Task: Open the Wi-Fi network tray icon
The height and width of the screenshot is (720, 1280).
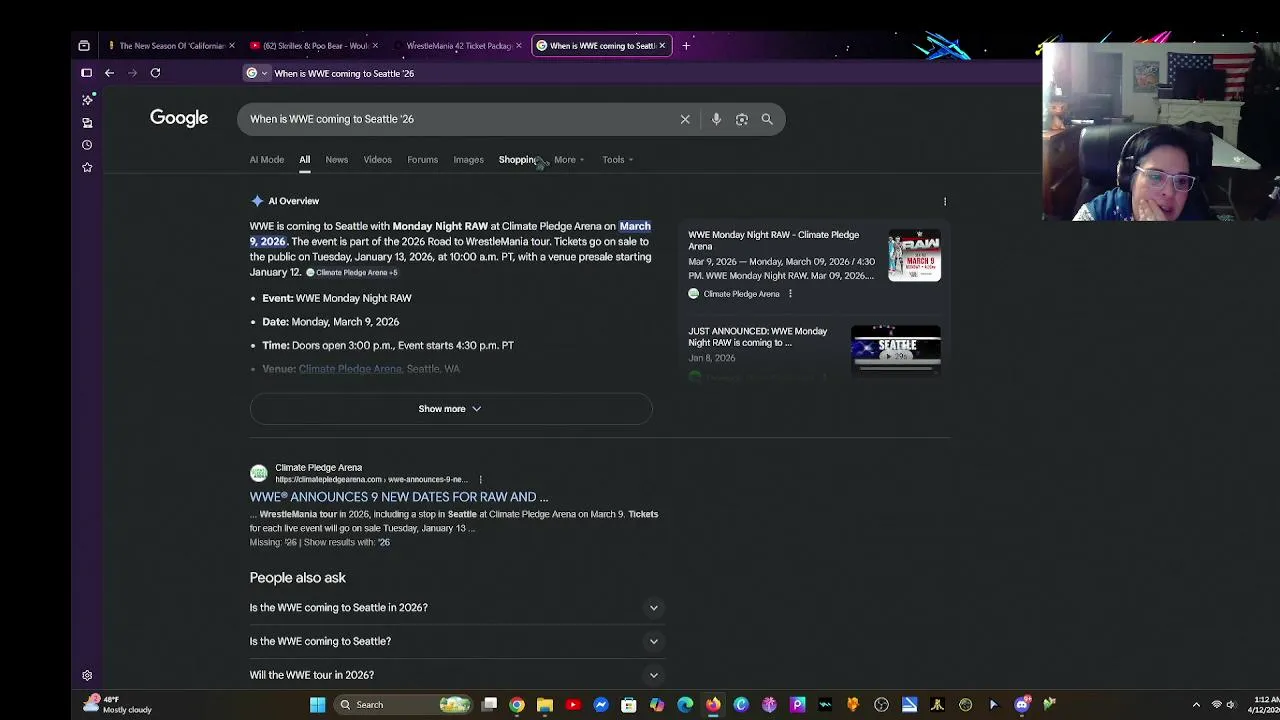Action: (x=1216, y=705)
